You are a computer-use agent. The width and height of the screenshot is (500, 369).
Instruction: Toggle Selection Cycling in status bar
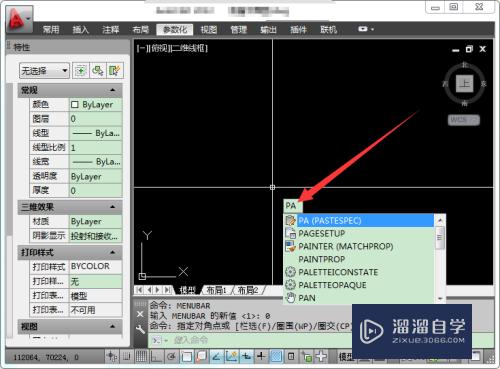click(307, 357)
